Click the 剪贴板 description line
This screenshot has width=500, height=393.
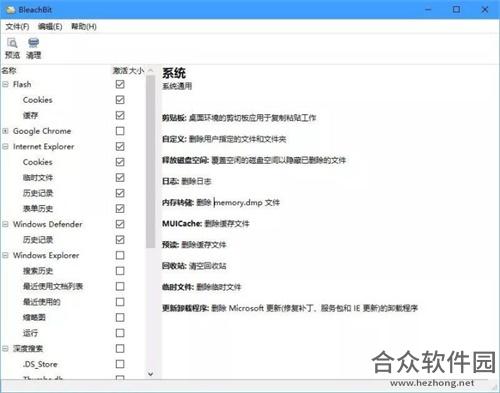click(x=239, y=118)
